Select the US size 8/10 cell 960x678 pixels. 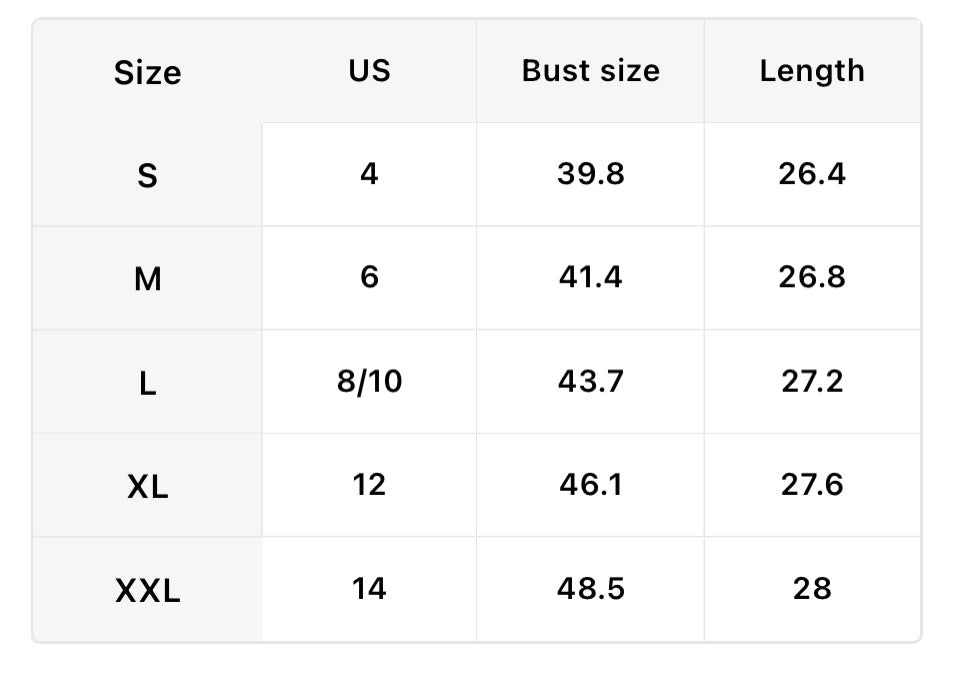369,382
